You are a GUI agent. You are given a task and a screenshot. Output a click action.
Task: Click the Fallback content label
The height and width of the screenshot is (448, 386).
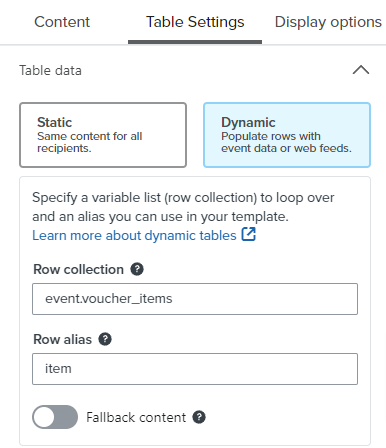[136, 417]
